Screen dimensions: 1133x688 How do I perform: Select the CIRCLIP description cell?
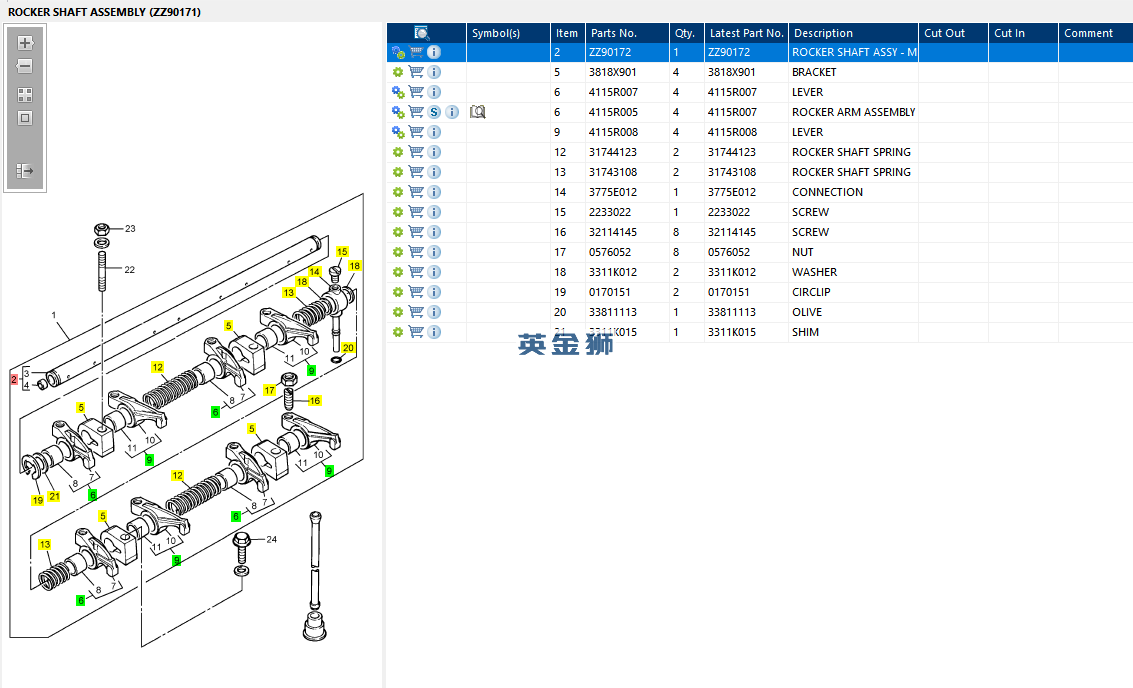point(853,292)
